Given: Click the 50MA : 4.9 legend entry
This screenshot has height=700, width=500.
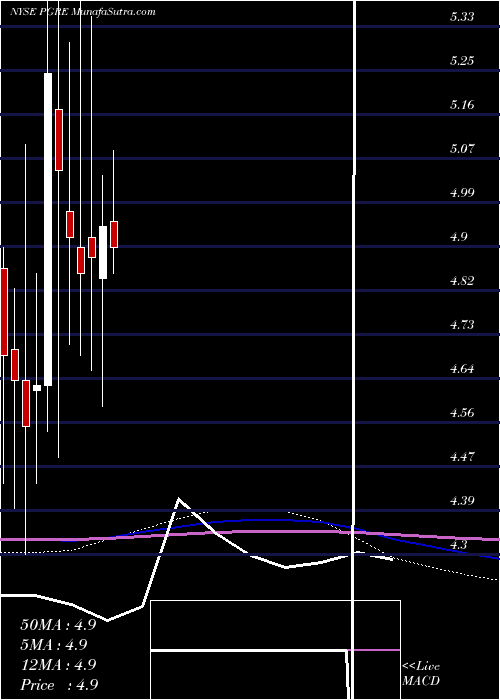Looking at the screenshot, I should coord(58,625).
